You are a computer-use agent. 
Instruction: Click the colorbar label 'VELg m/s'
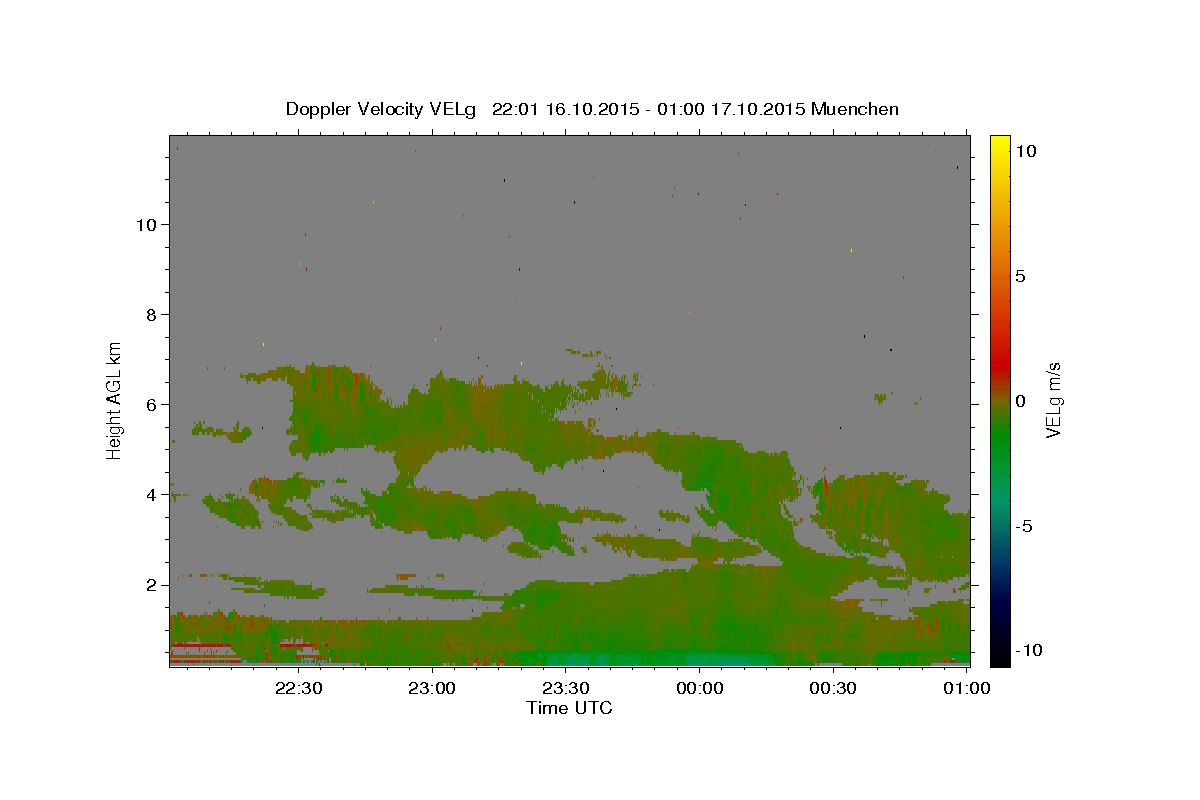[x=1053, y=400]
